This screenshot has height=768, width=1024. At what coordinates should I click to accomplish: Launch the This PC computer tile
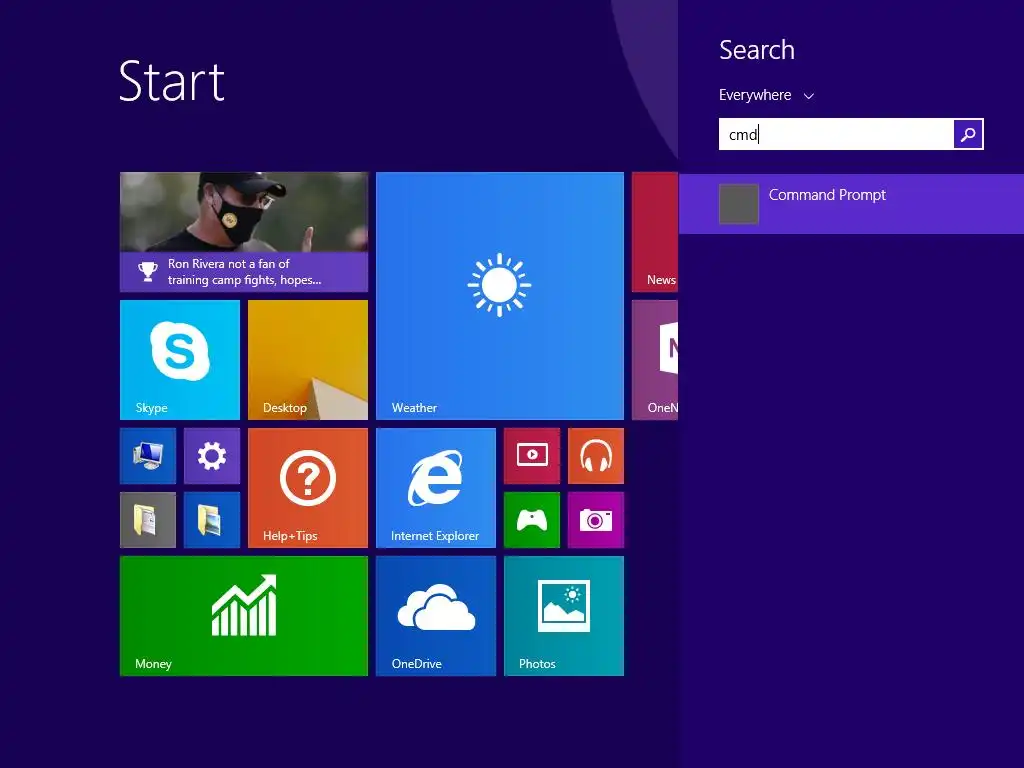148,456
